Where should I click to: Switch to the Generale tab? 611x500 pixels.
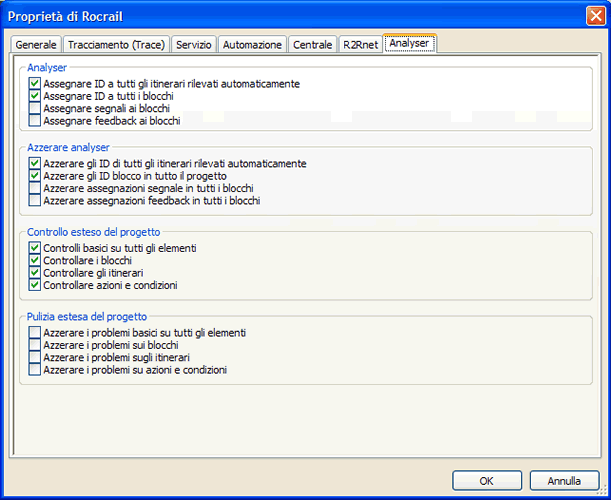[x=36, y=45]
